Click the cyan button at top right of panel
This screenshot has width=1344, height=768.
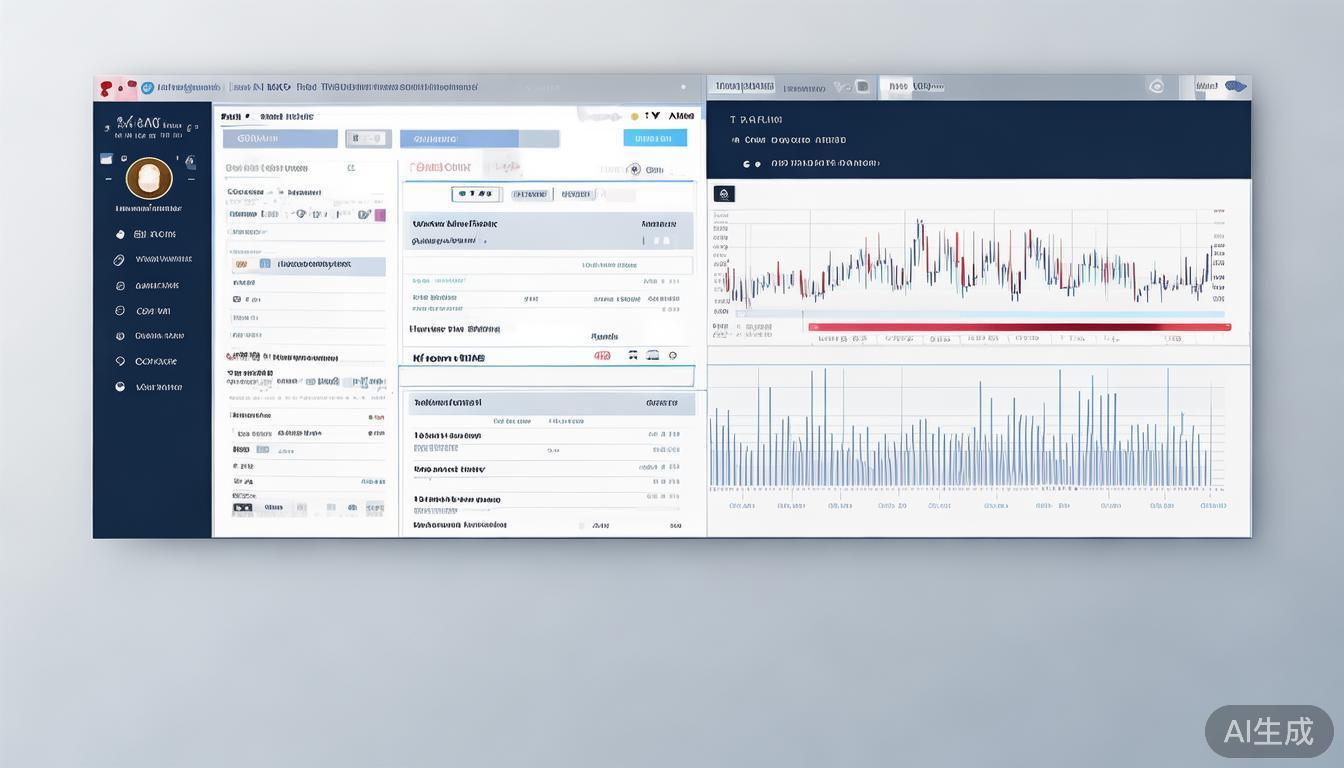click(655, 138)
